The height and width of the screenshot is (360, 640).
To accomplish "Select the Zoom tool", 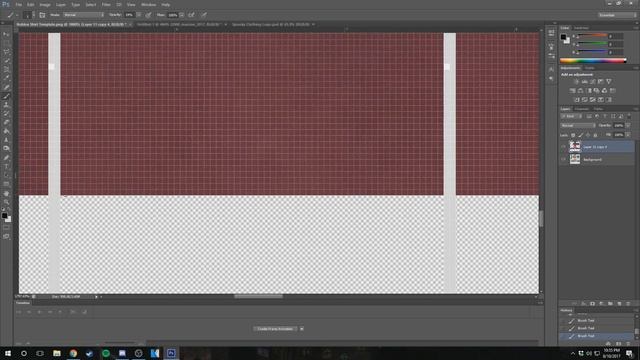I will pyautogui.click(x=6, y=202).
